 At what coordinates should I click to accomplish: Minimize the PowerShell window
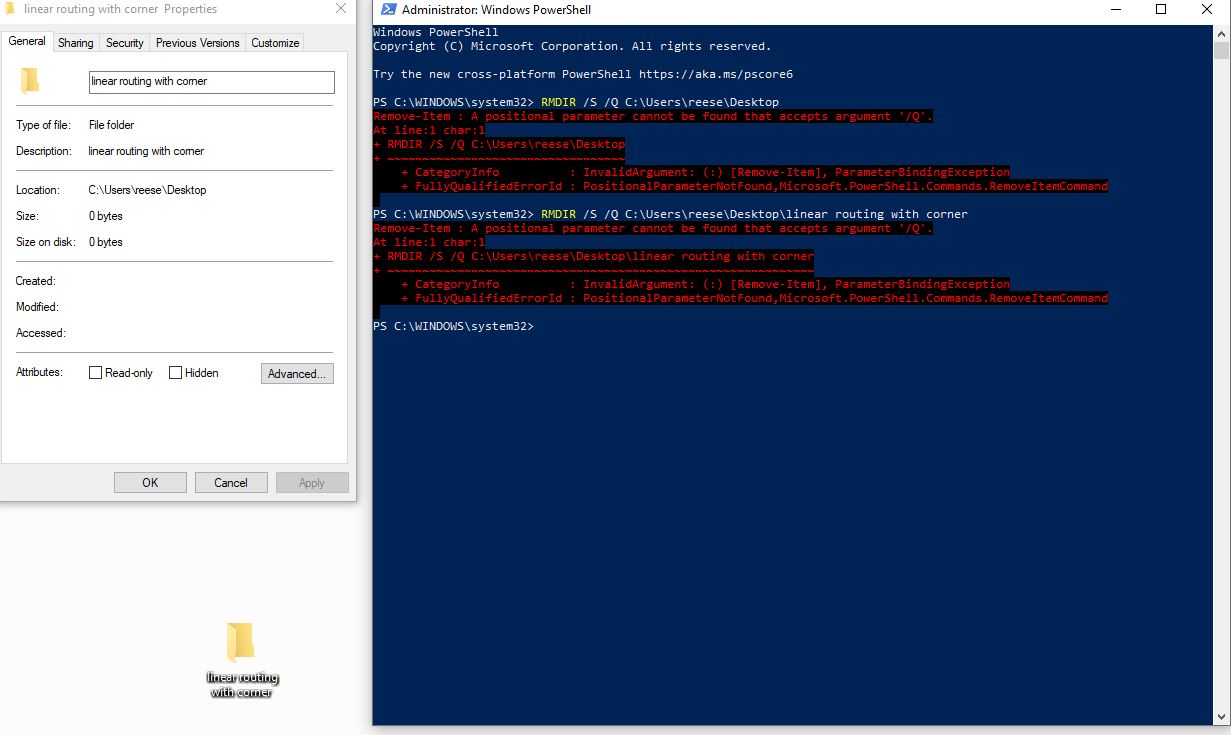1115,10
